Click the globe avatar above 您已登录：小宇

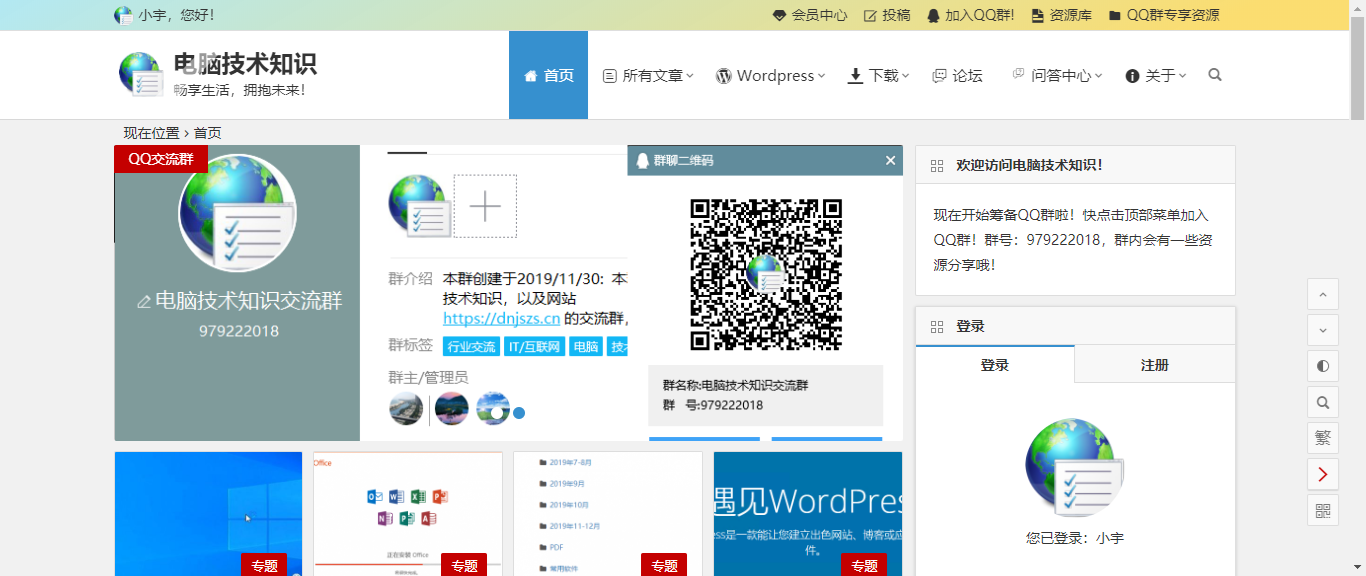click(x=1075, y=468)
